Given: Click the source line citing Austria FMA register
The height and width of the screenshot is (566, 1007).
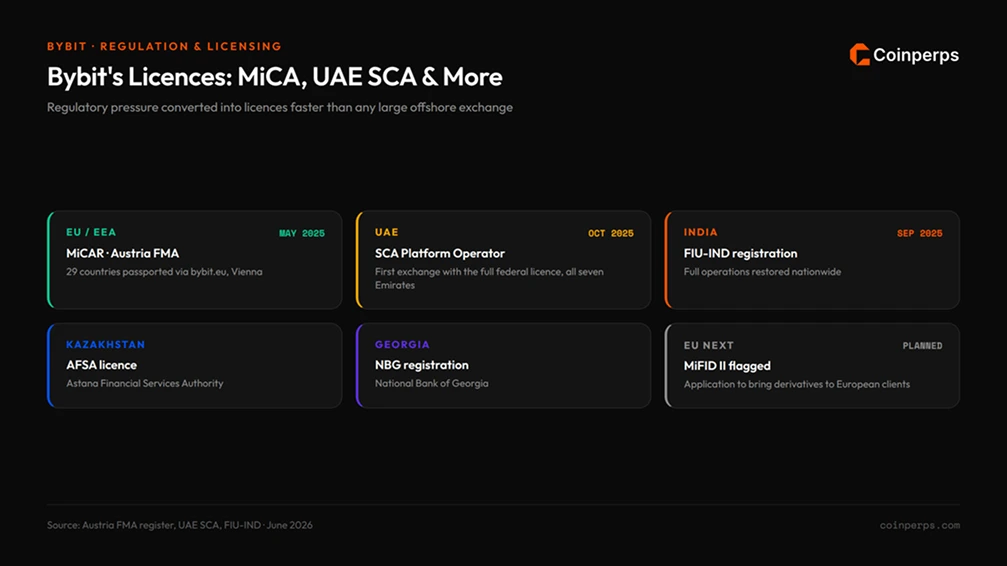Looking at the screenshot, I should (x=180, y=525).
